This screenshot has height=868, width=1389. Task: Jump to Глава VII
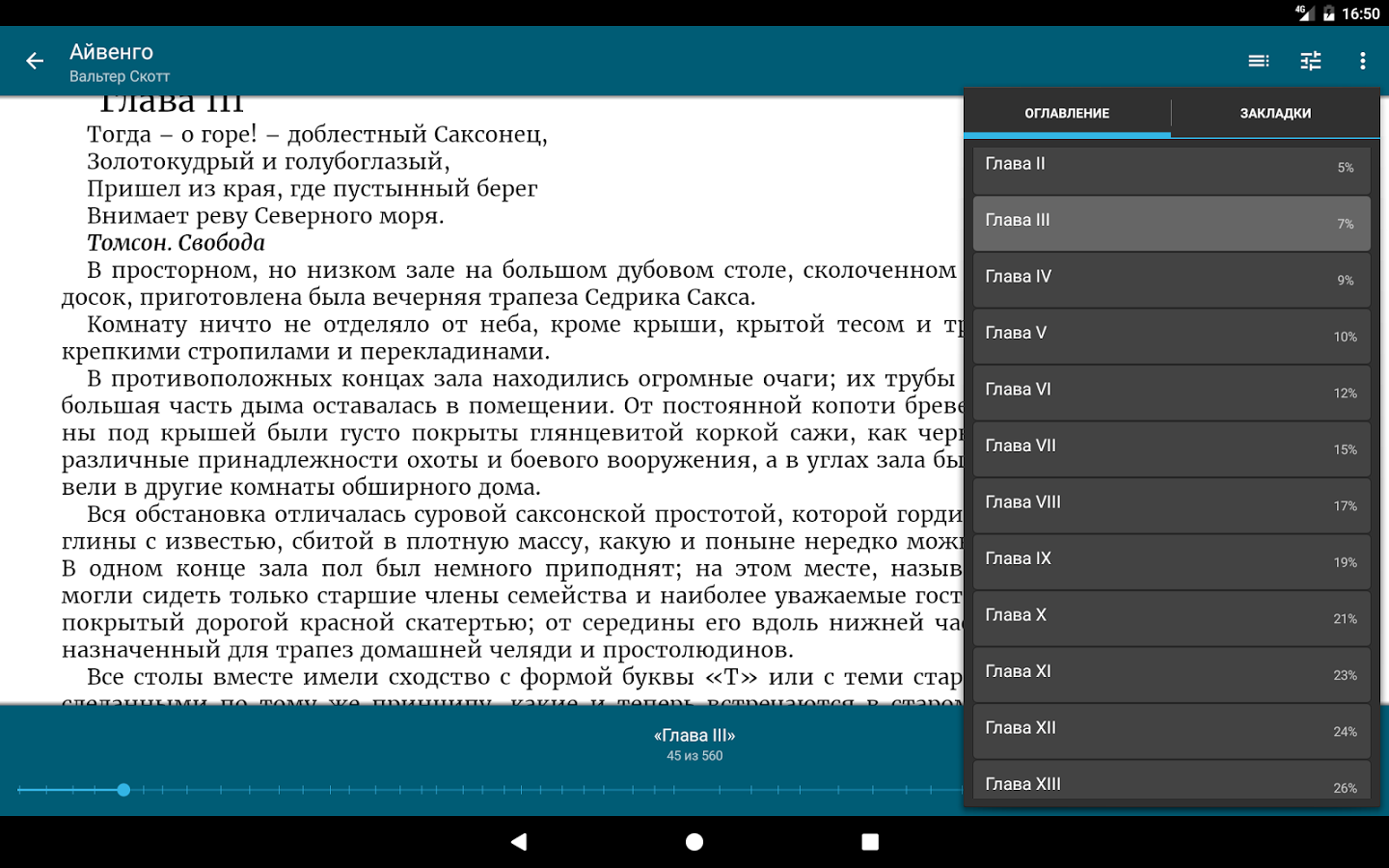pos(1171,449)
